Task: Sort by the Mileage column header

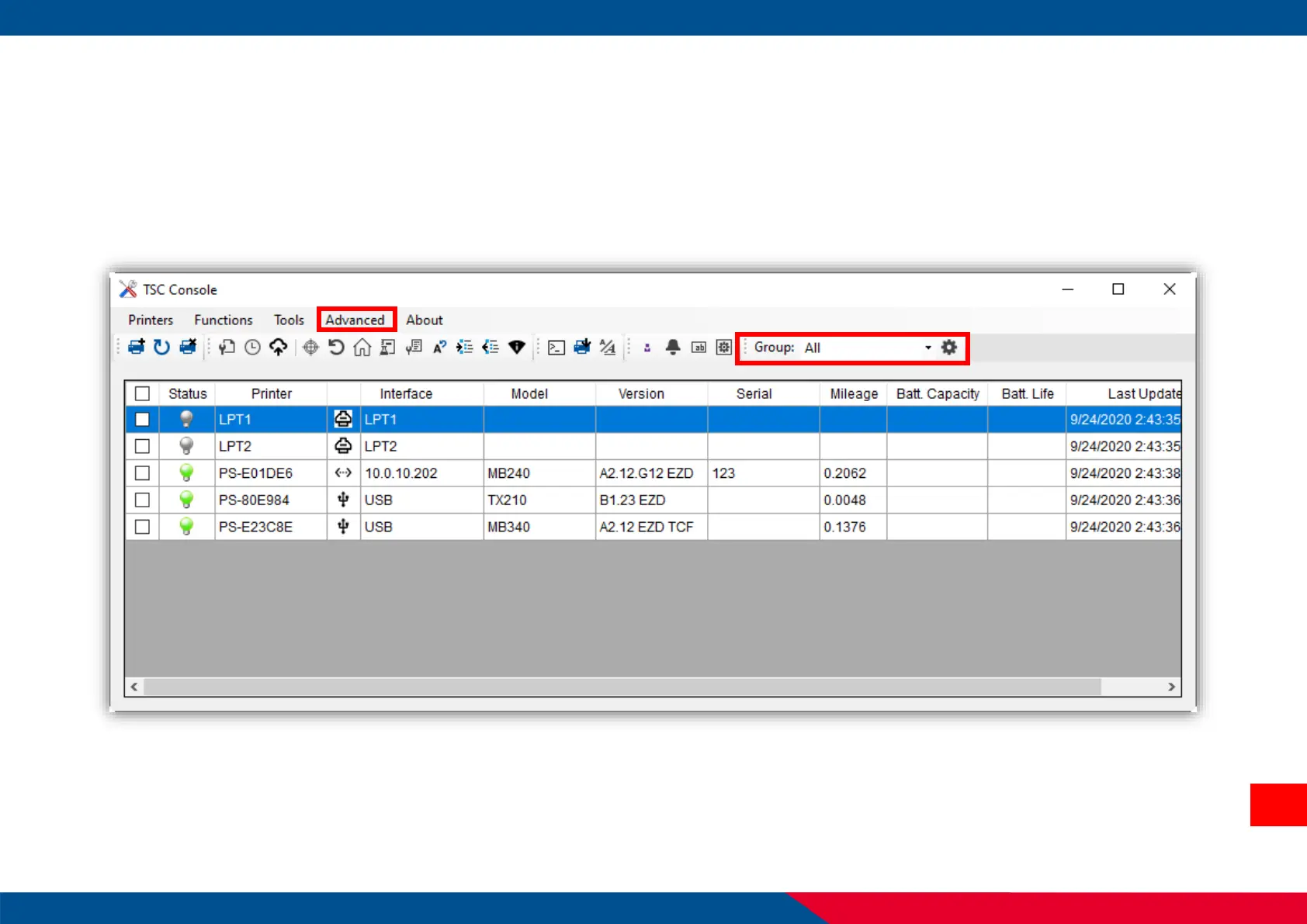Action: pyautogui.click(x=854, y=393)
